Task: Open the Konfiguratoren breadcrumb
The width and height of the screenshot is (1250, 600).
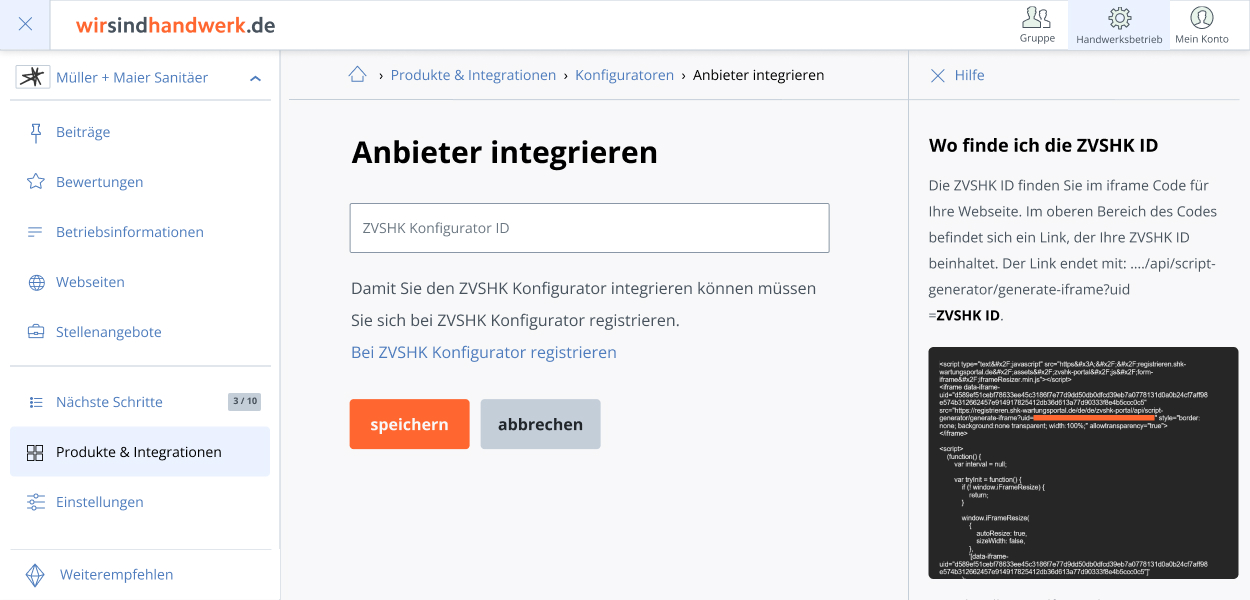Action: point(624,75)
